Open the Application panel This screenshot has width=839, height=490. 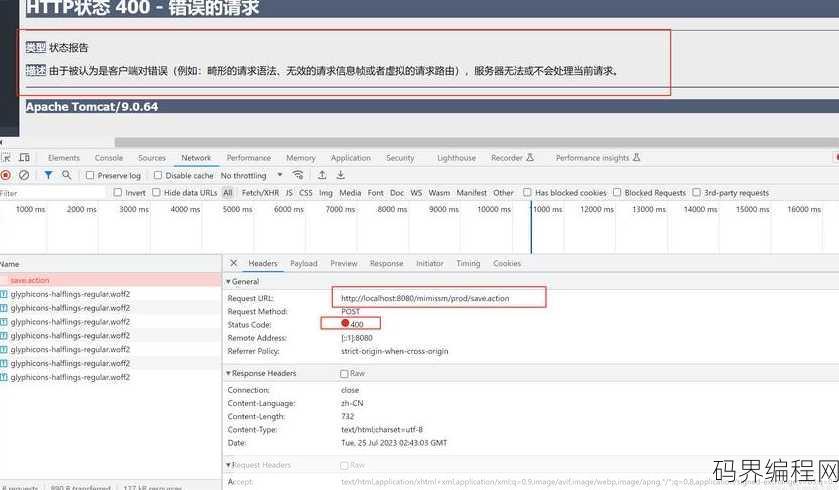tap(350, 158)
